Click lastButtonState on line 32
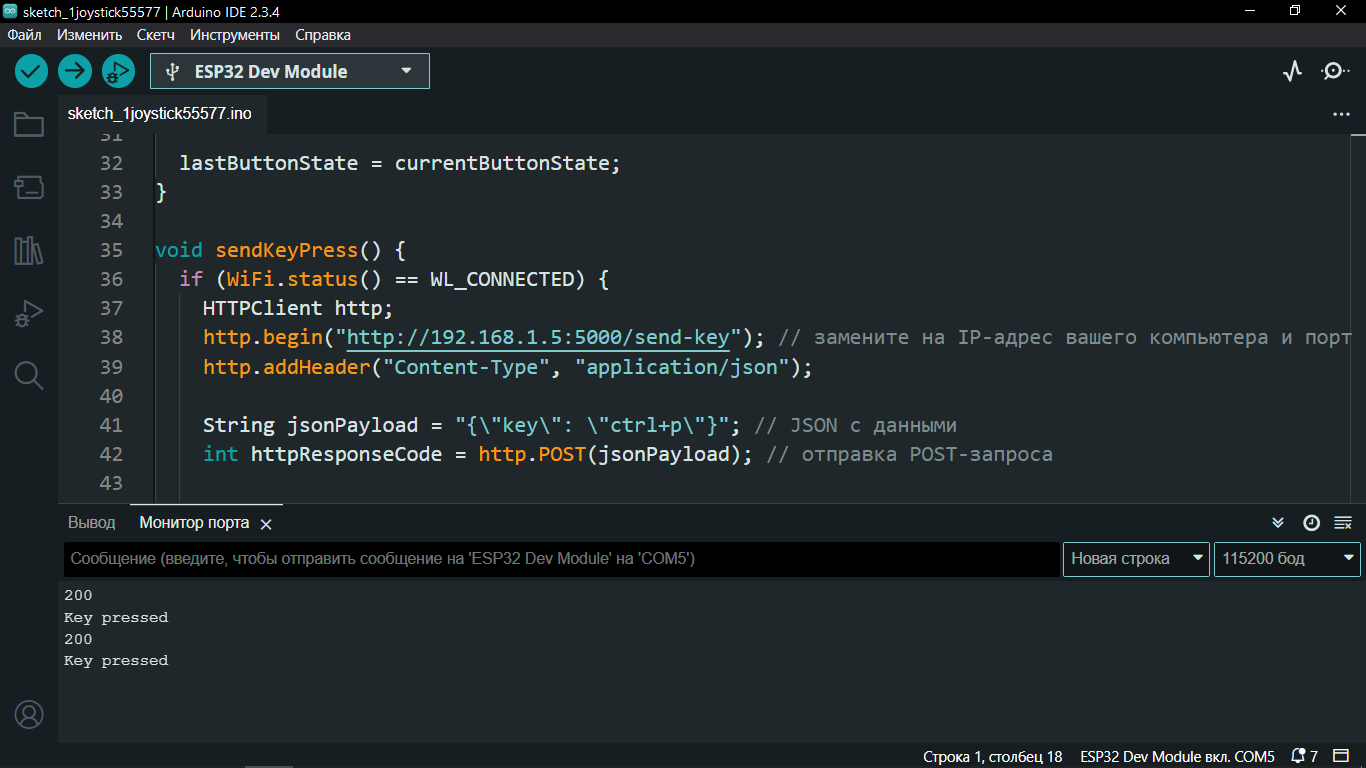 coord(269,163)
